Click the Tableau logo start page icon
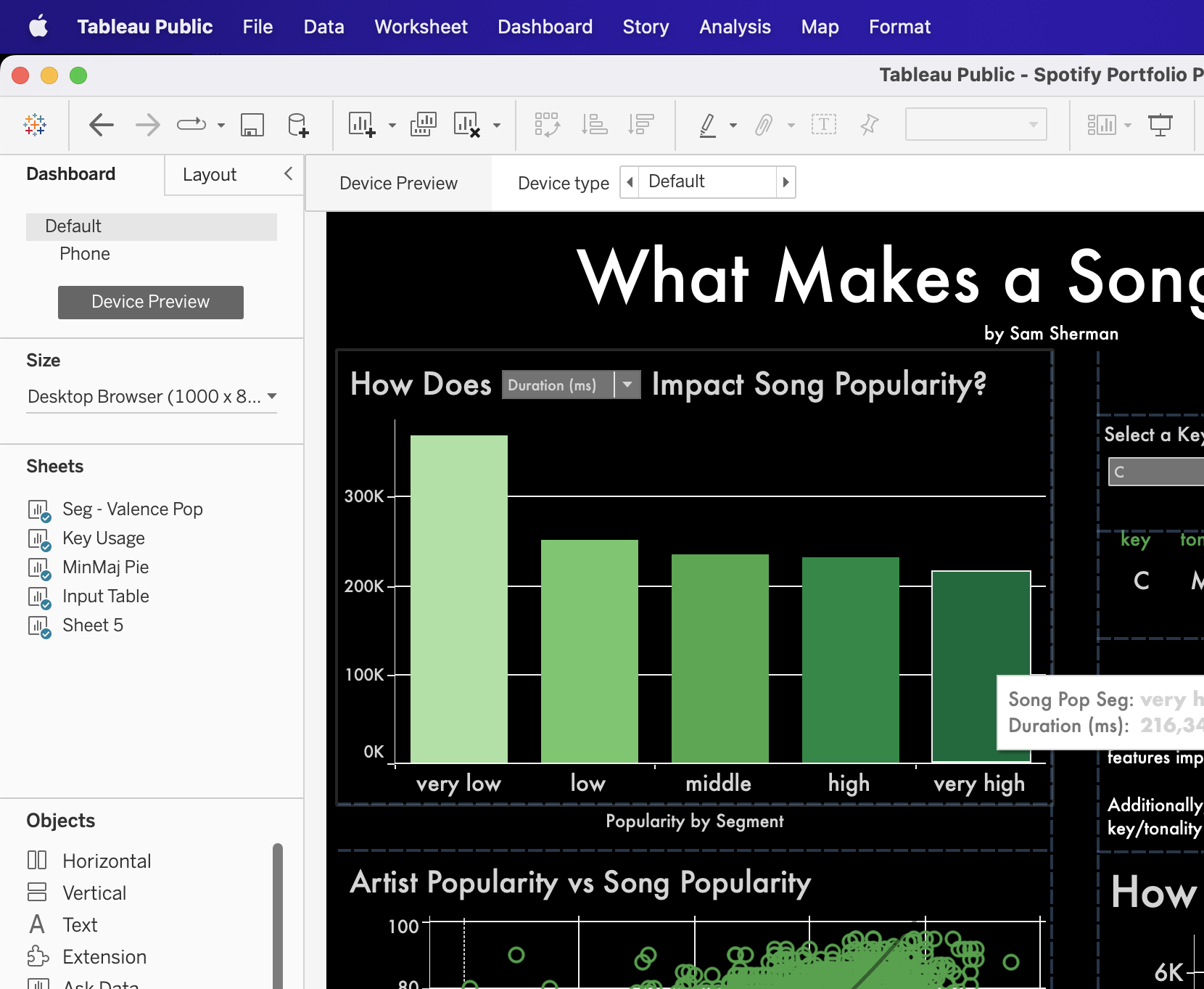Viewport: 1204px width, 989px height. 35,125
